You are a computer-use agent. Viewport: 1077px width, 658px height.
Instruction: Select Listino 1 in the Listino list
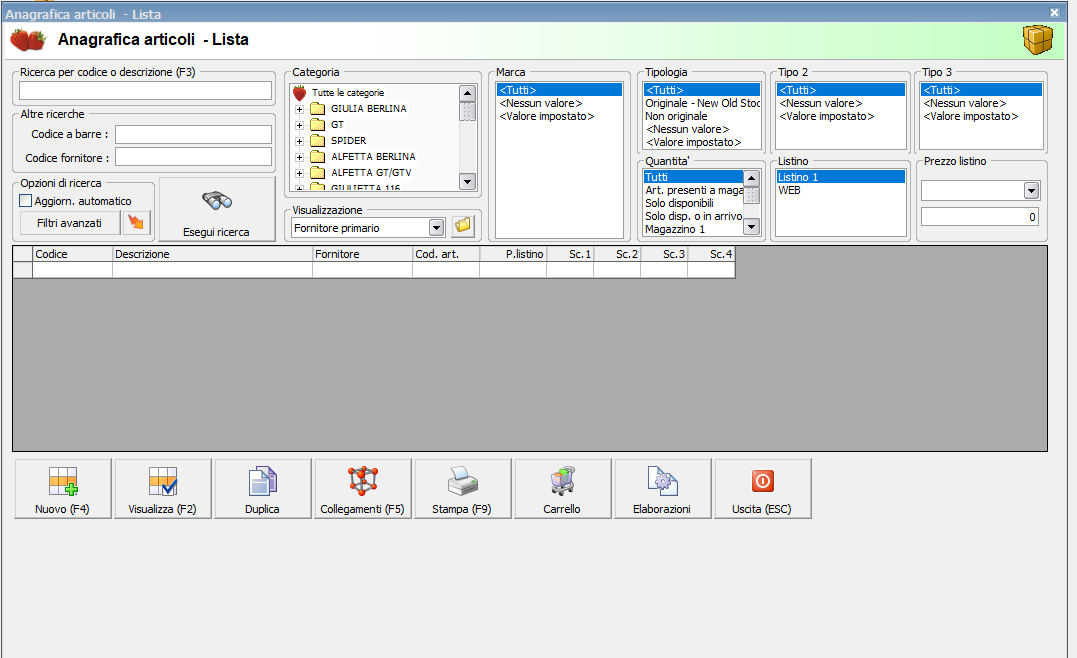click(841, 177)
